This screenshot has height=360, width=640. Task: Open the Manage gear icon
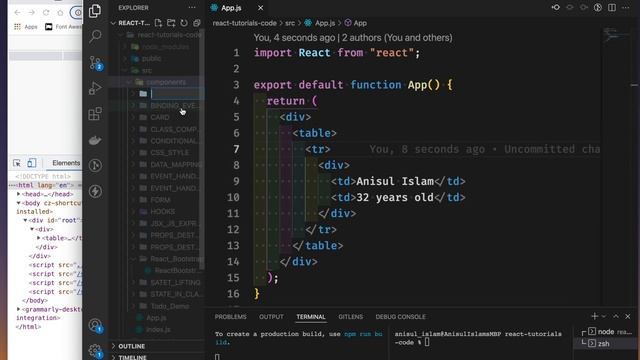click(x=96, y=351)
